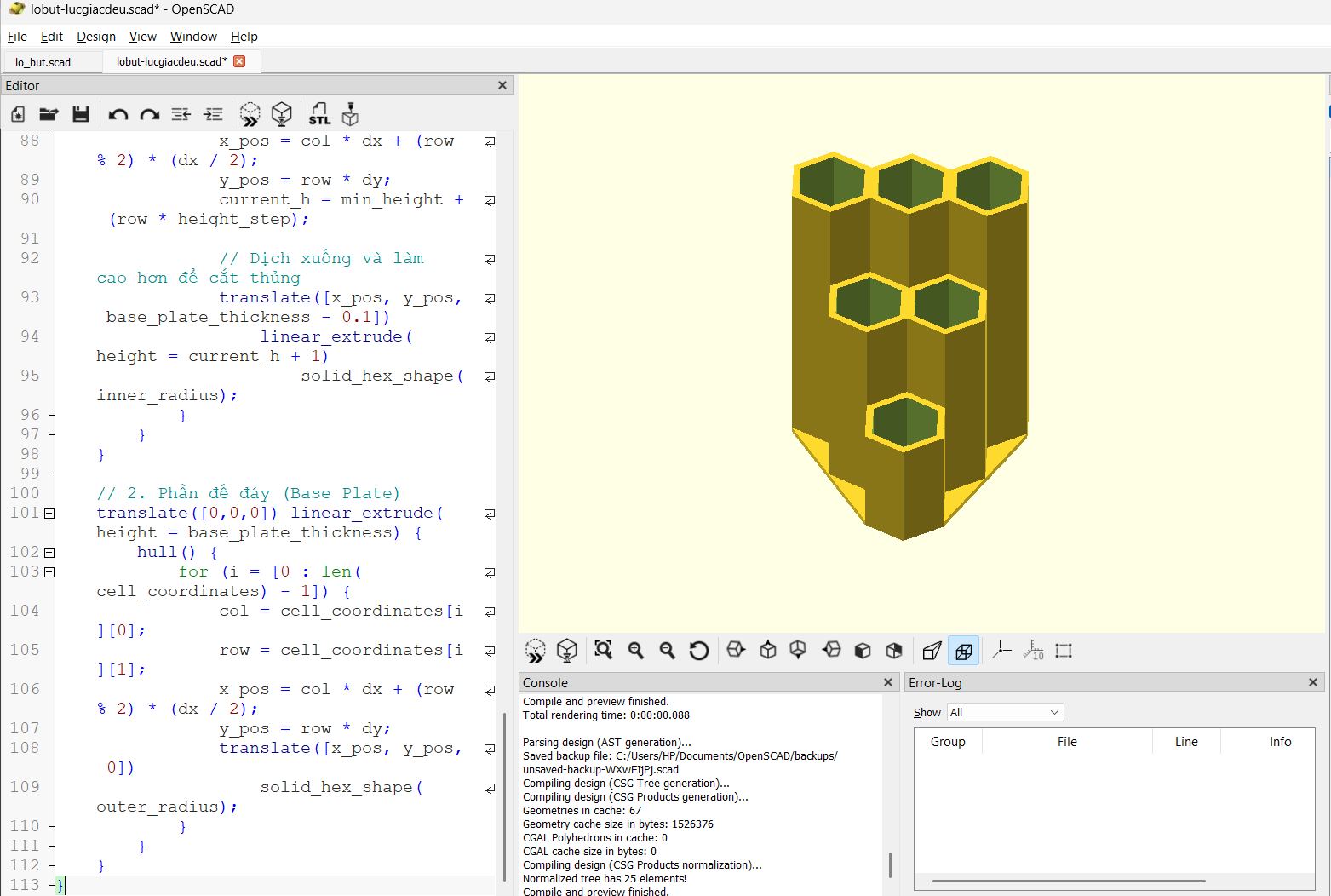Switch to the Bottom view
This screenshot has height=896, width=1331.
click(798, 651)
